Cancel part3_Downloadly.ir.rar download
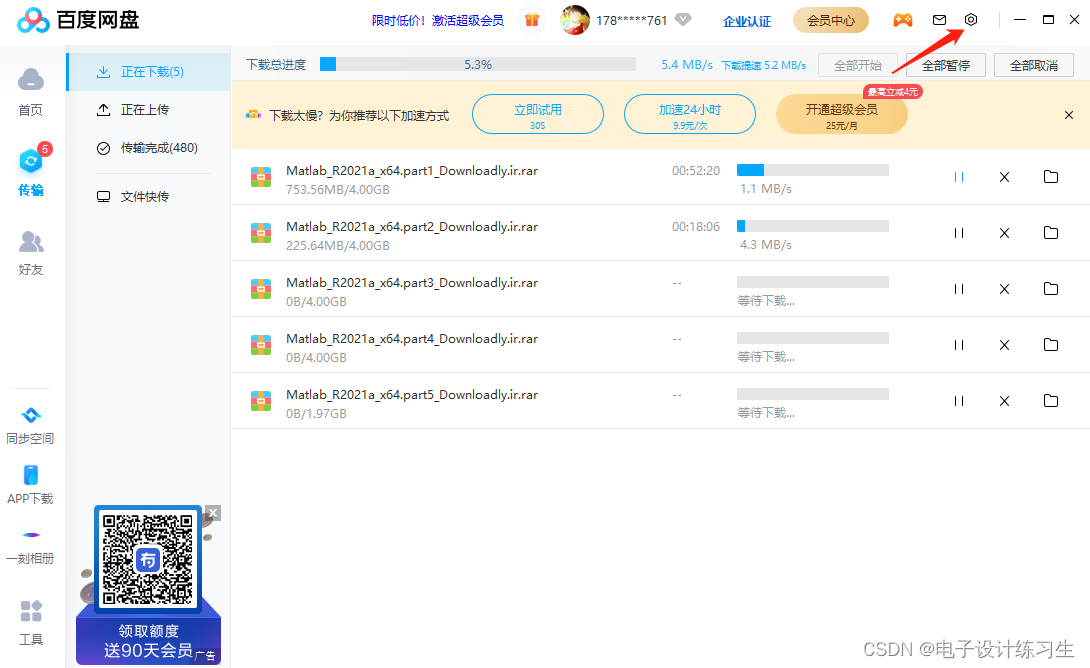Screen dimensions: 1090x668 pyautogui.click(x=1004, y=289)
